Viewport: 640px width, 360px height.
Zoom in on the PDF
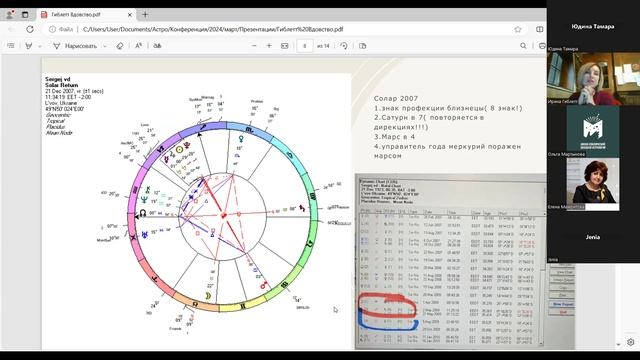(x=269, y=46)
